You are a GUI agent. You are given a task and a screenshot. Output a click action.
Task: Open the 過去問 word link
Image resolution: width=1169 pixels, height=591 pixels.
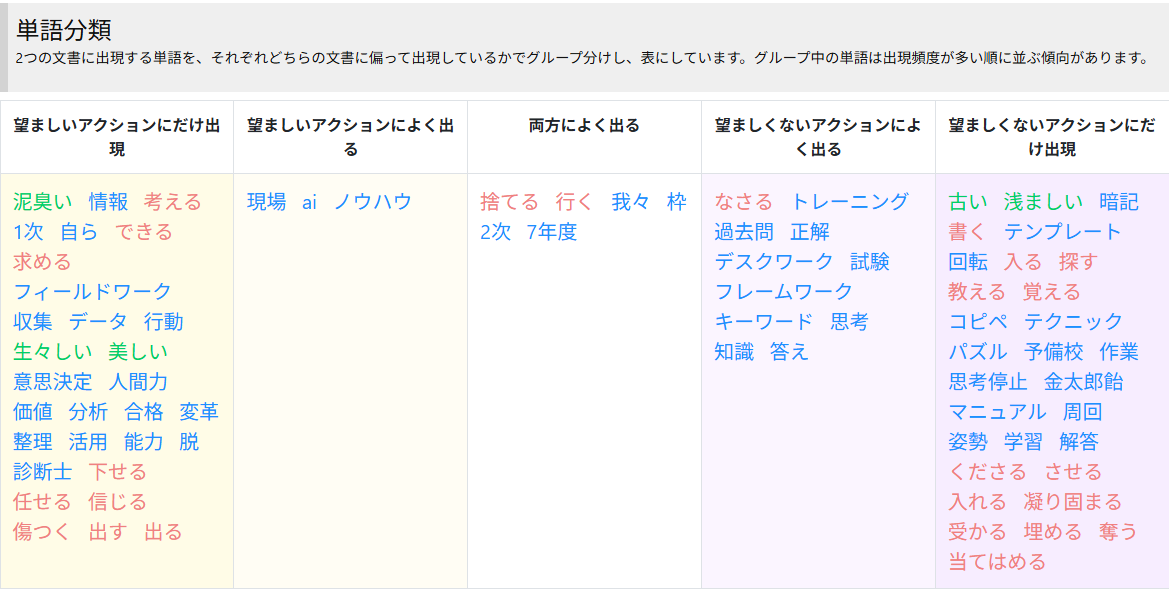[x=743, y=232]
